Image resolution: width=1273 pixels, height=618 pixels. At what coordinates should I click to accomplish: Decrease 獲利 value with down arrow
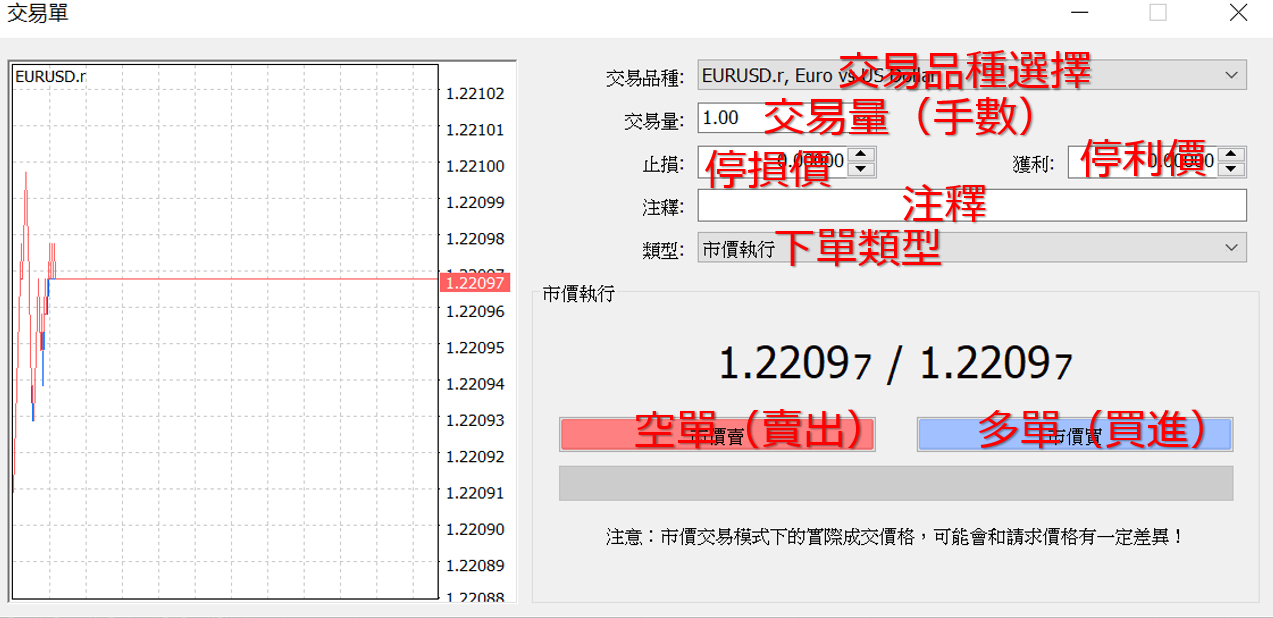point(1233,169)
